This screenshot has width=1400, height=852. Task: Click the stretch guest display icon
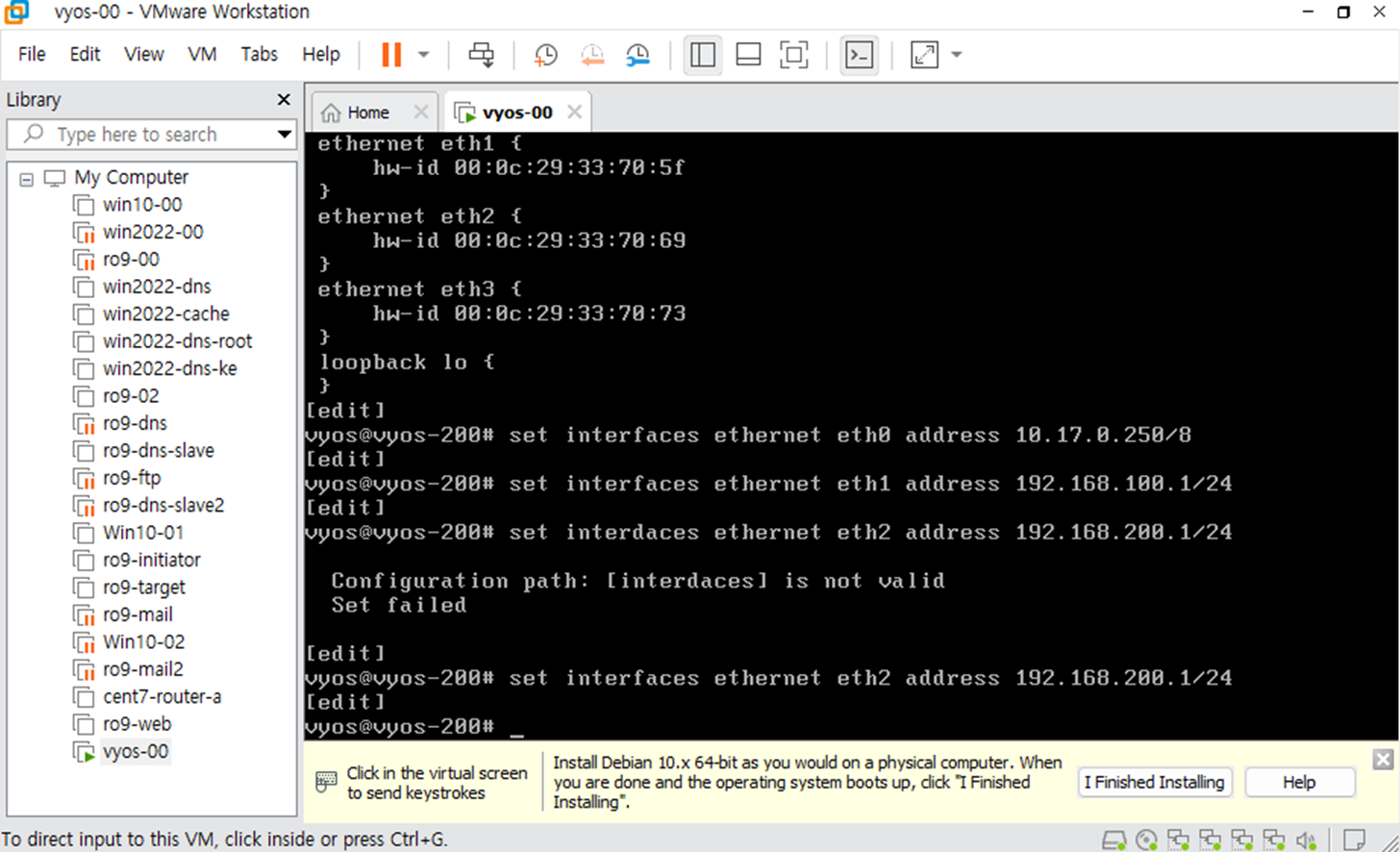(x=924, y=55)
